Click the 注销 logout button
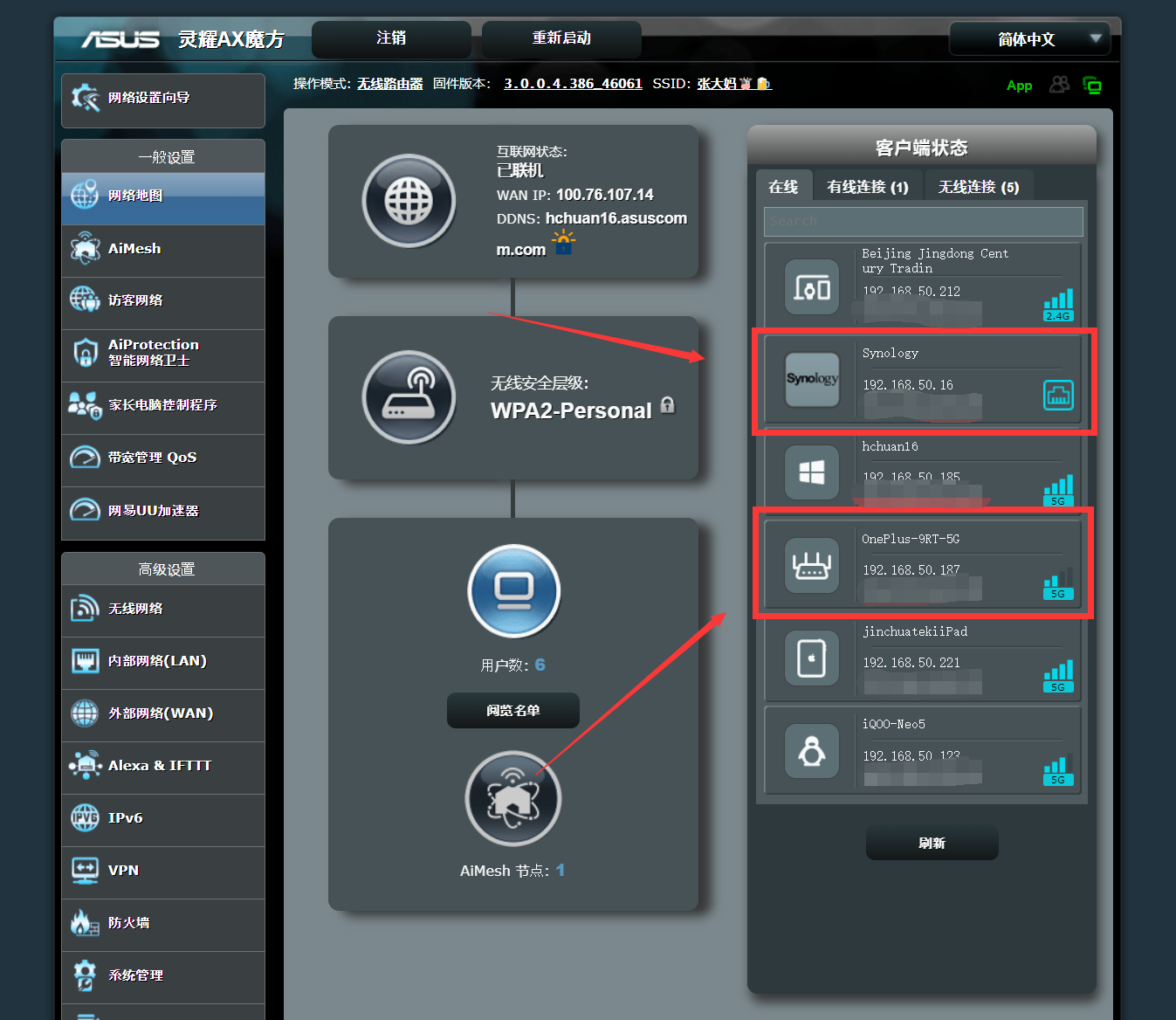Image resolution: width=1176 pixels, height=1020 pixels. point(391,39)
